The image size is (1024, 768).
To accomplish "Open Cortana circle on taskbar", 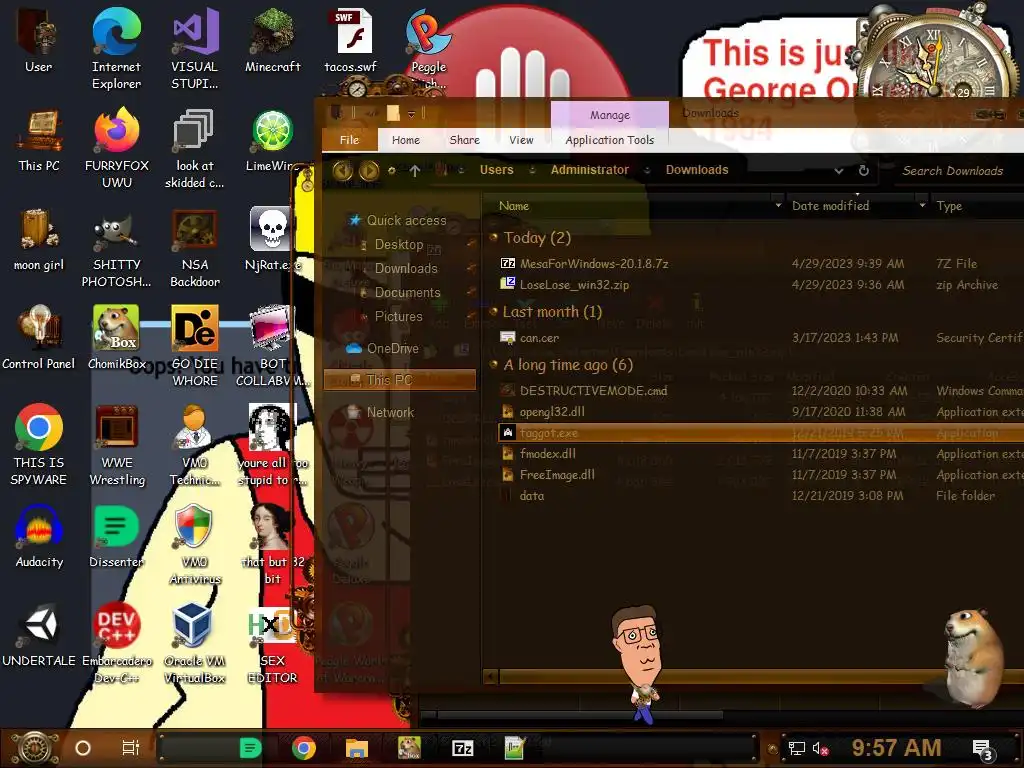I will click(x=83, y=748).
